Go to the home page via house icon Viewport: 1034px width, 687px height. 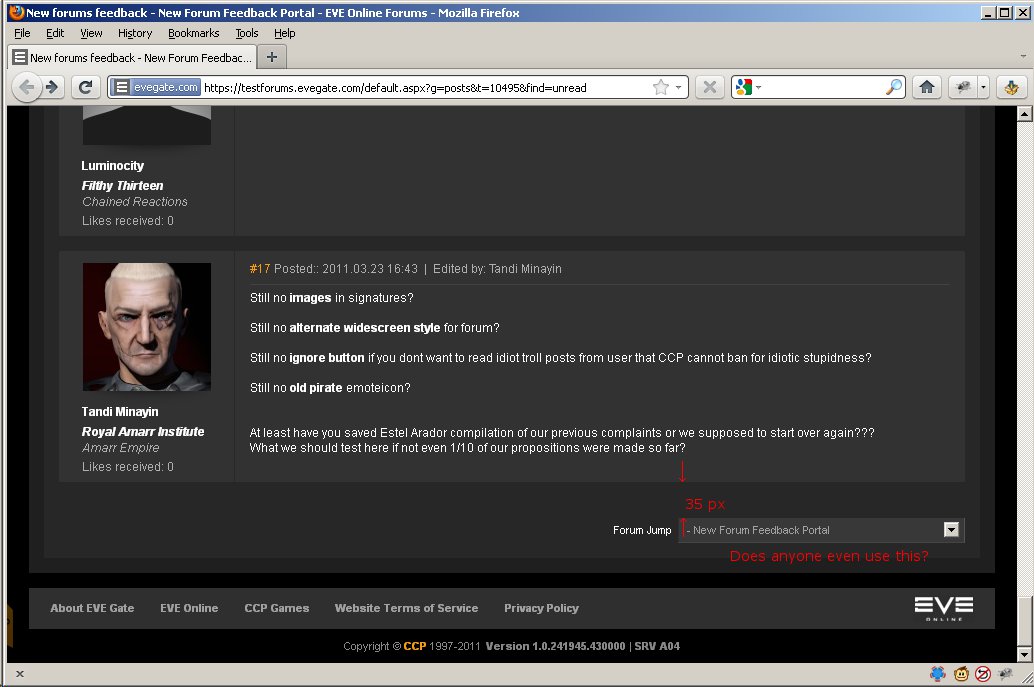click(x=927, y=87)
